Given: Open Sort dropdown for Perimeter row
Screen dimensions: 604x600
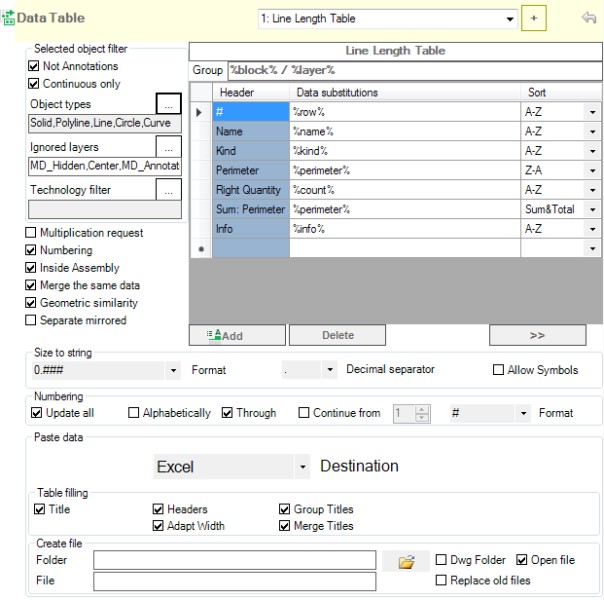Looking at the screenshot, I should pos(592,171).
